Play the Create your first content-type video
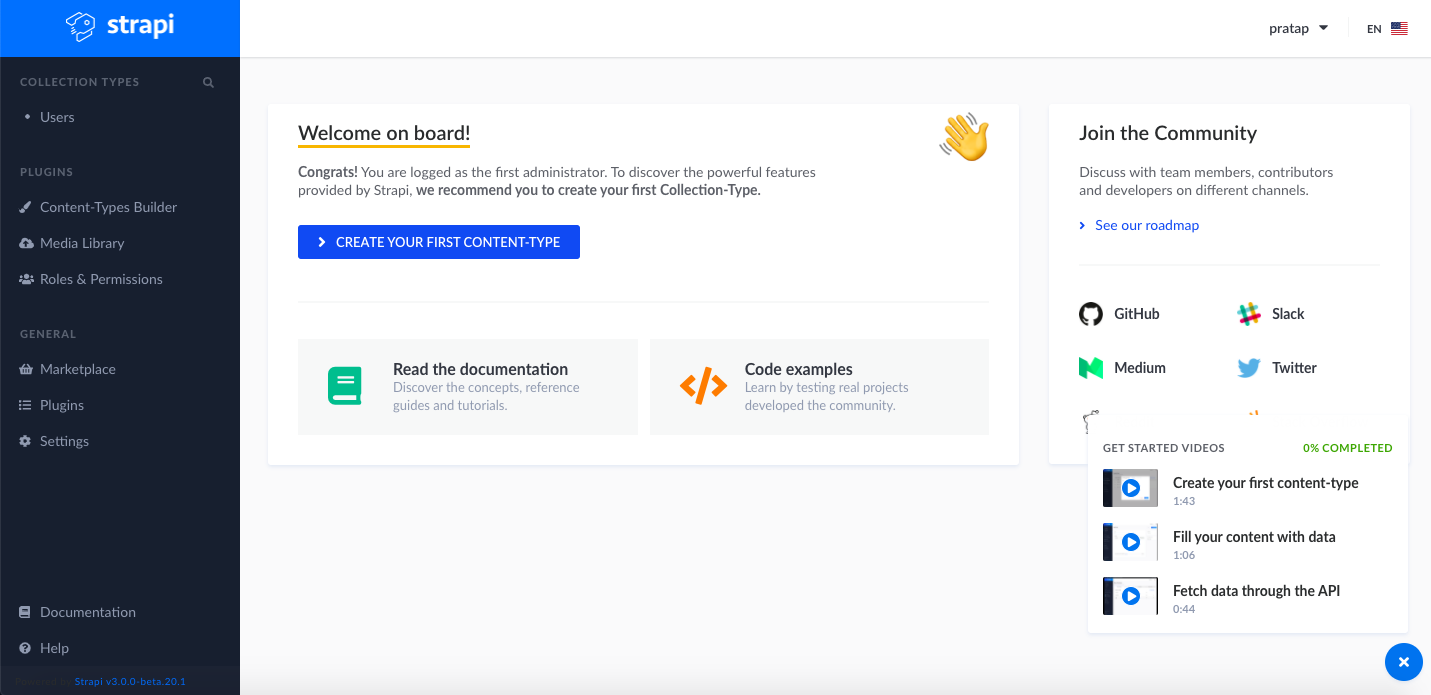Viewport: 1431px width, 695px height. [x=1131, y=488]
